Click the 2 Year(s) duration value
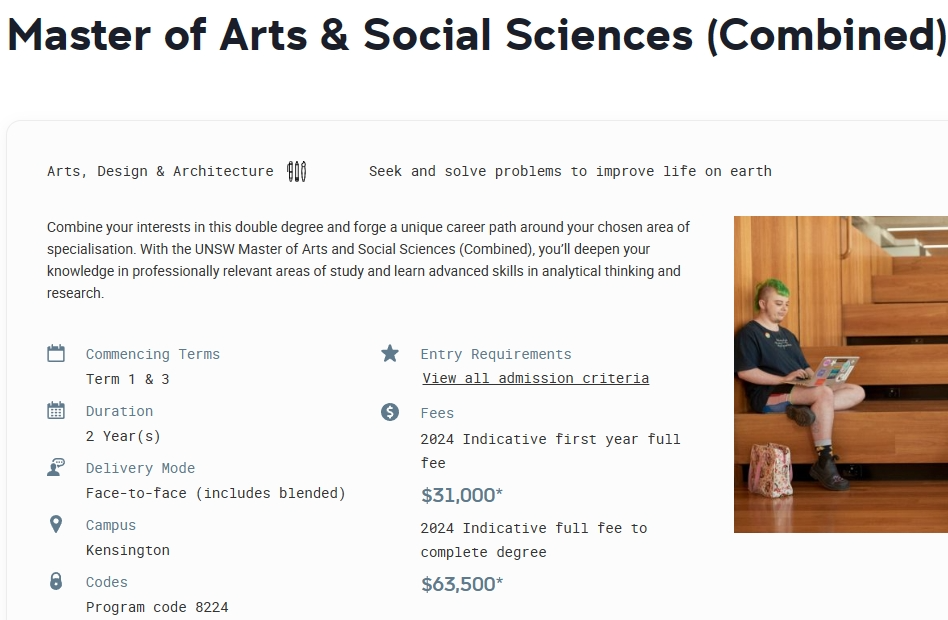Image resolution: width=948 pixels, height=620 pixels. click(x=123, y=436)
